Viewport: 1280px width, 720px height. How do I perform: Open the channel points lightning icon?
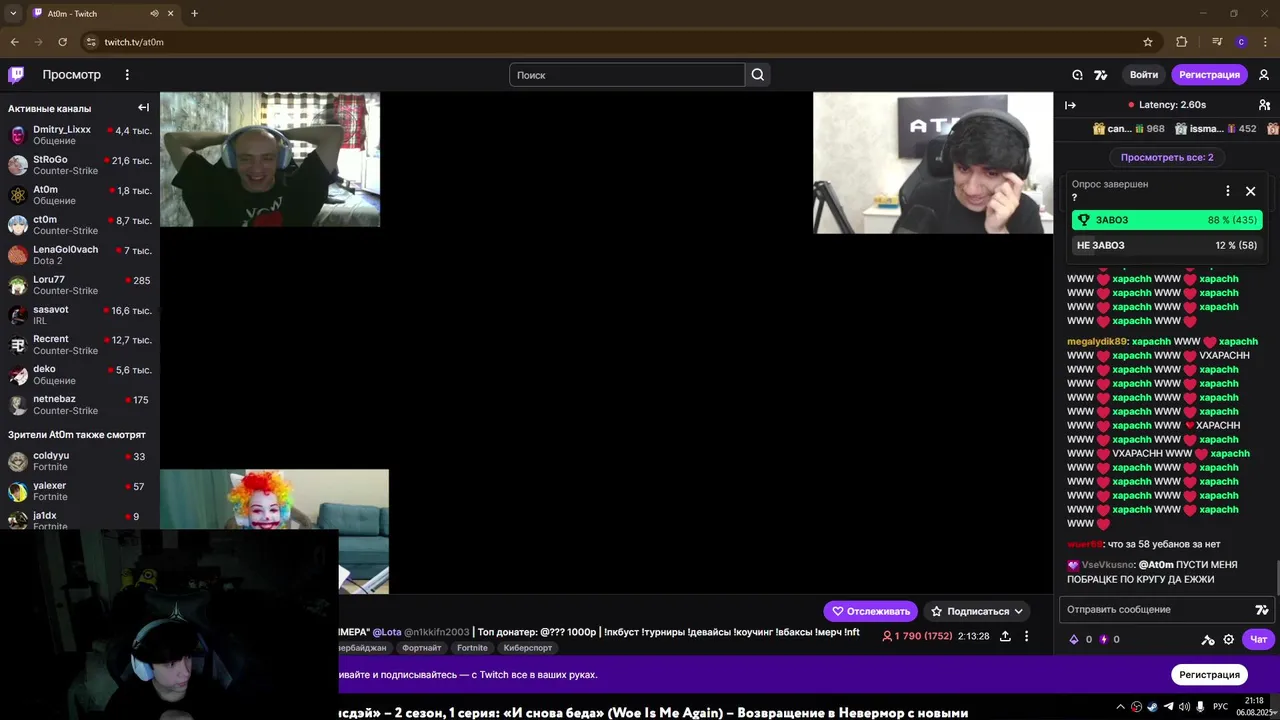point(1104,640)
